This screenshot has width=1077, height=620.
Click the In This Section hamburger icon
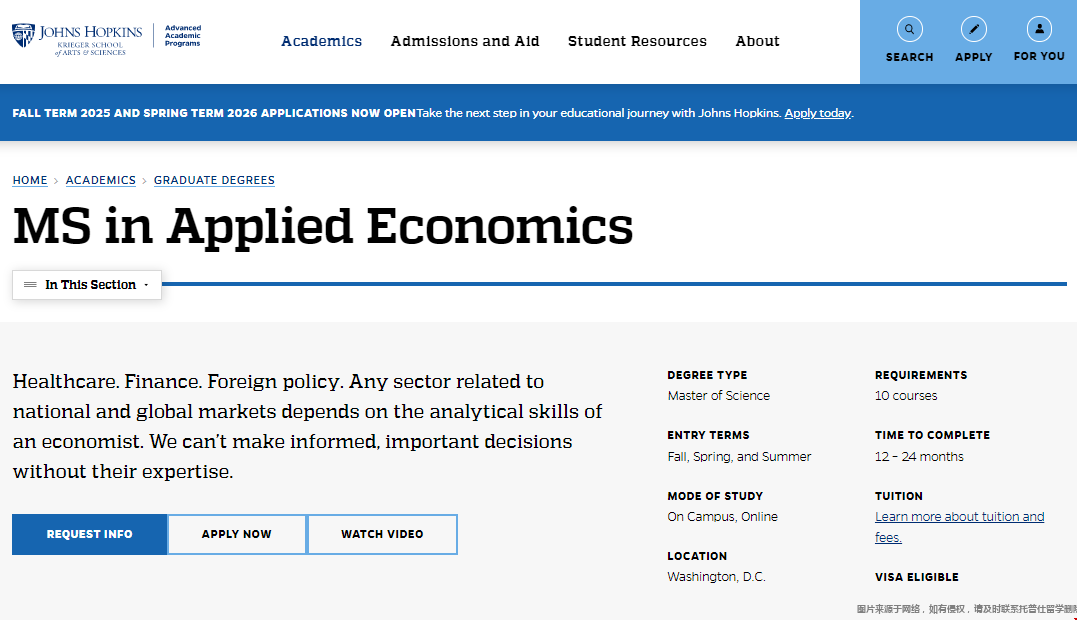pyautogui.click(x=30, y=285)
